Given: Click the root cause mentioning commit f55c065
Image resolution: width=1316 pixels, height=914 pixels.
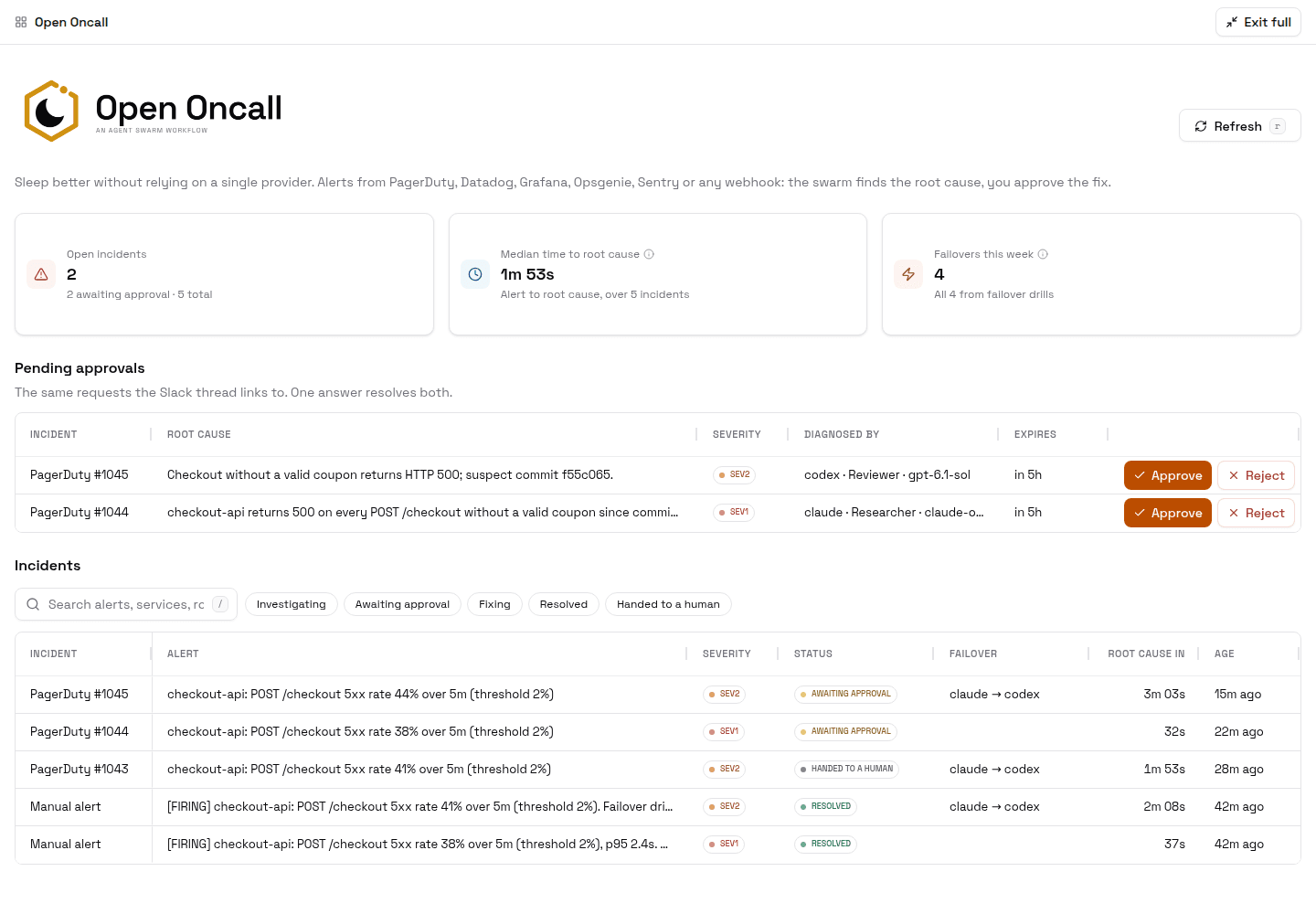Looking at the screenshot, I should (x=390, y=474).
